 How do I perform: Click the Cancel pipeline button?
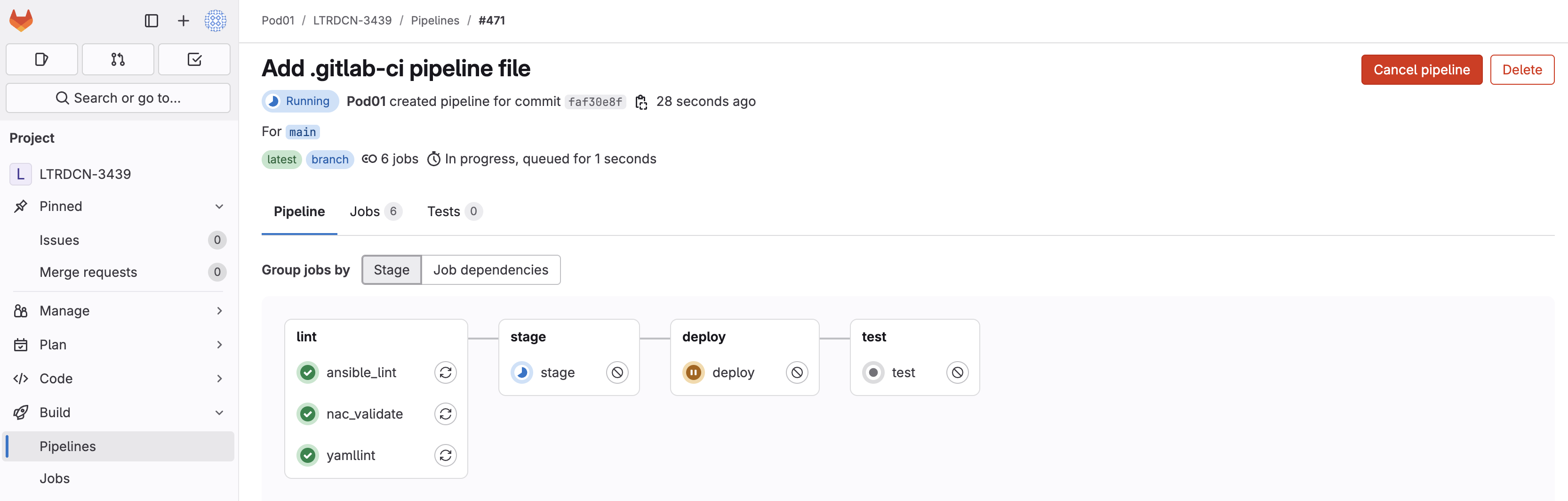pos(1421,70)
